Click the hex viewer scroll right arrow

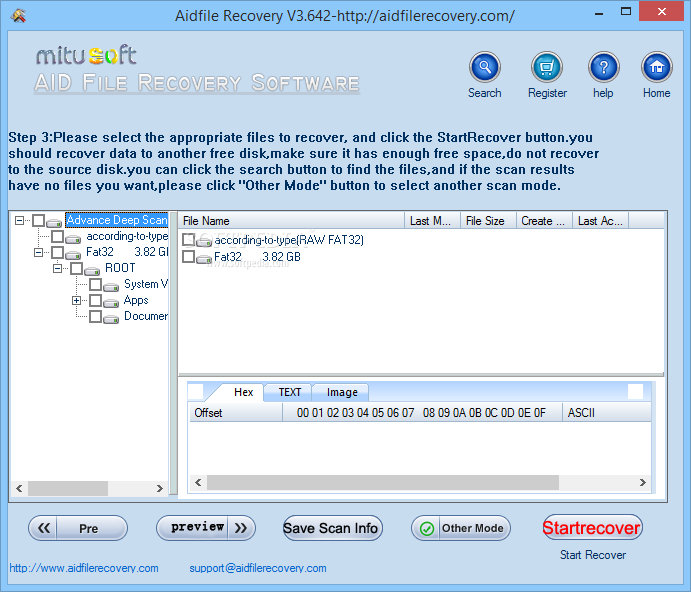643,482
